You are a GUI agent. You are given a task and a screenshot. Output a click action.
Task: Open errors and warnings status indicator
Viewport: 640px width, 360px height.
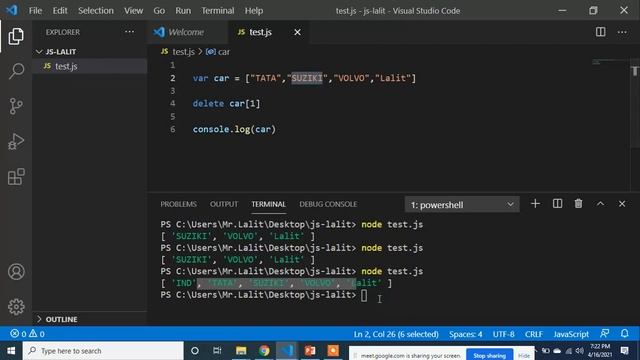(x=28, y=334)
